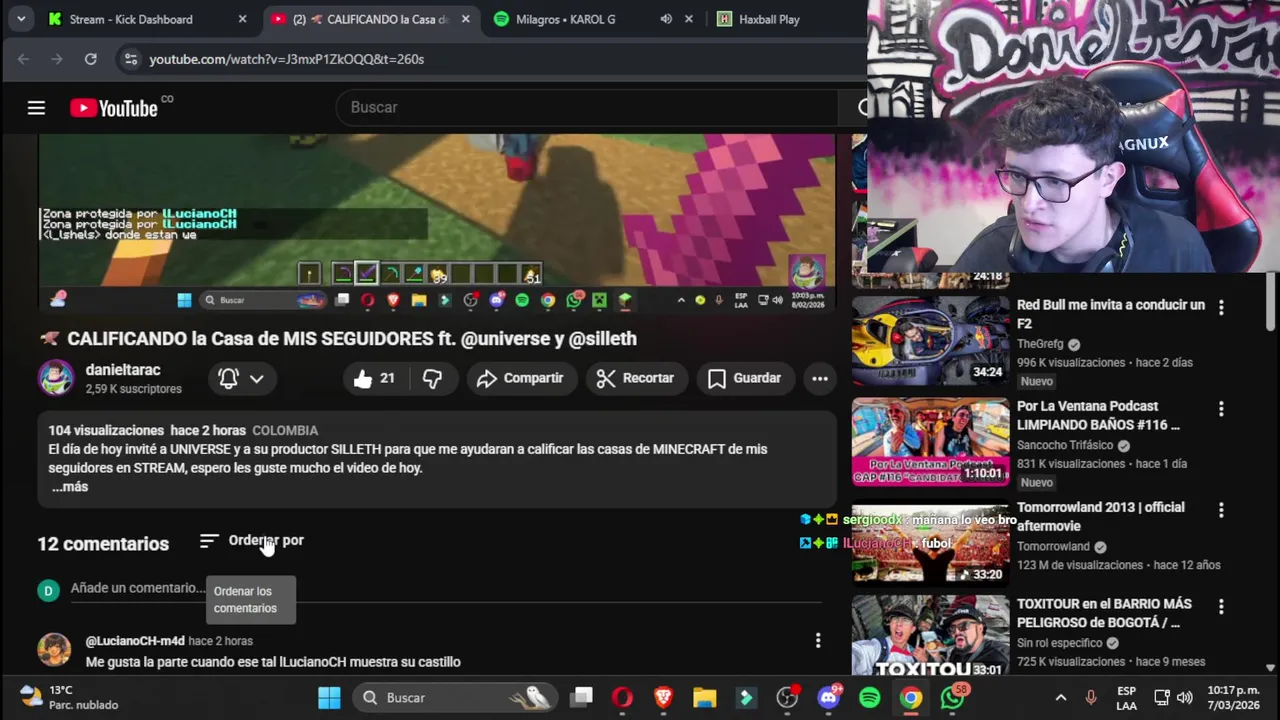
Task: Open the 'Ordenar por' comment sorting dropdown
Action: 251,541
